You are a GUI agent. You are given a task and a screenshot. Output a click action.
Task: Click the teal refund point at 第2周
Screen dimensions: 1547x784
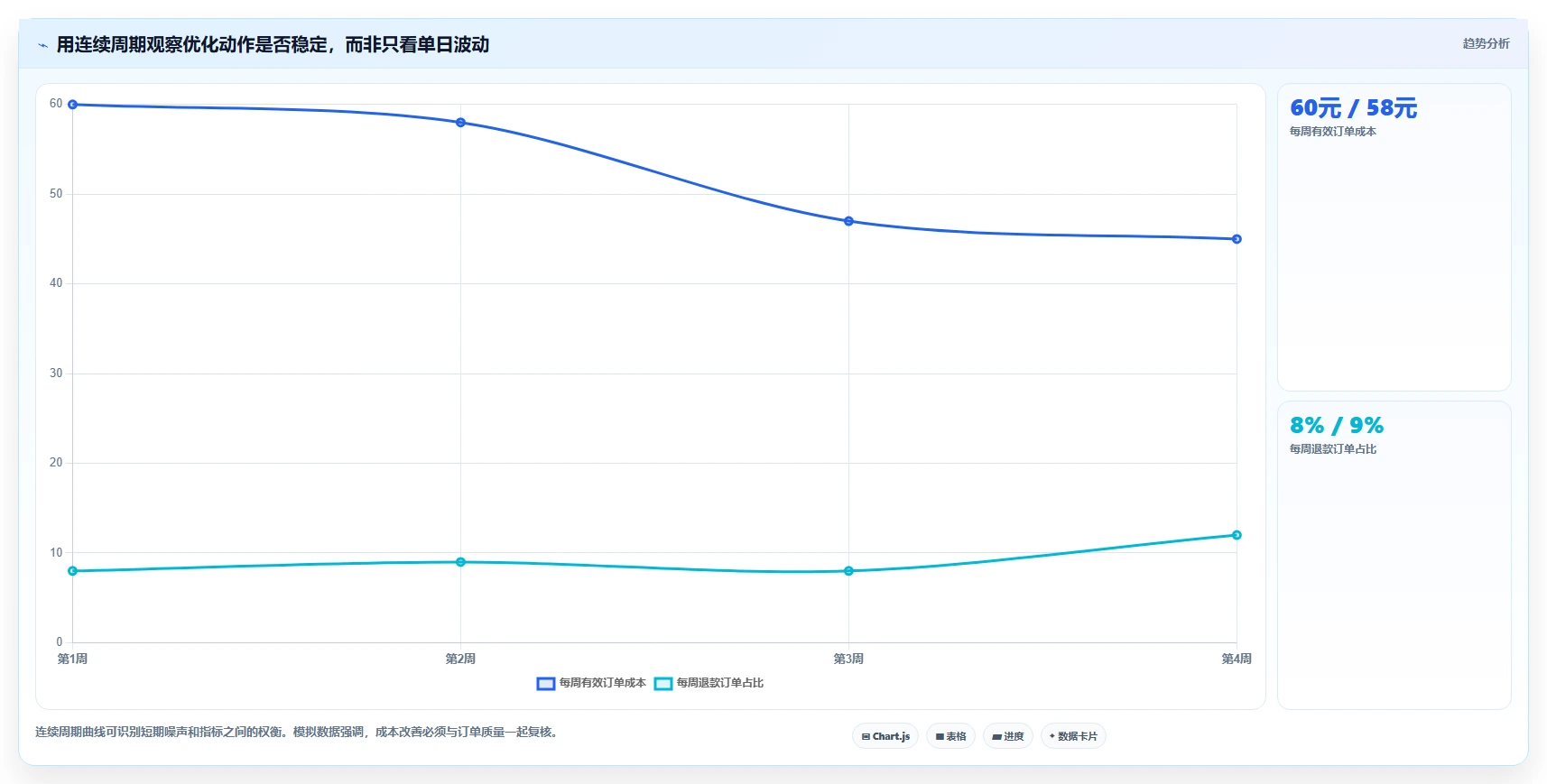[x=460, y=562]
